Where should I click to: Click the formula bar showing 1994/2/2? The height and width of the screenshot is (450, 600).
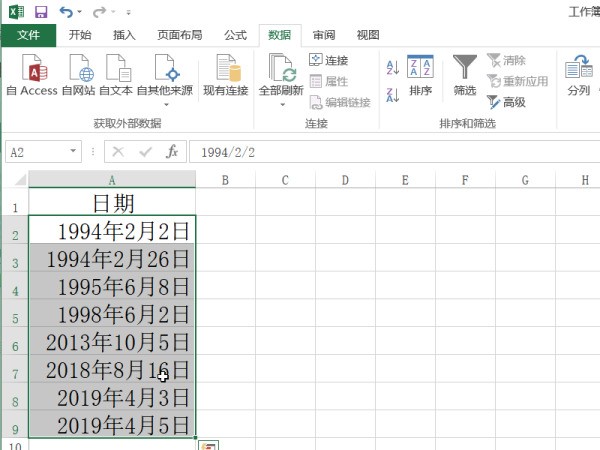390,152
